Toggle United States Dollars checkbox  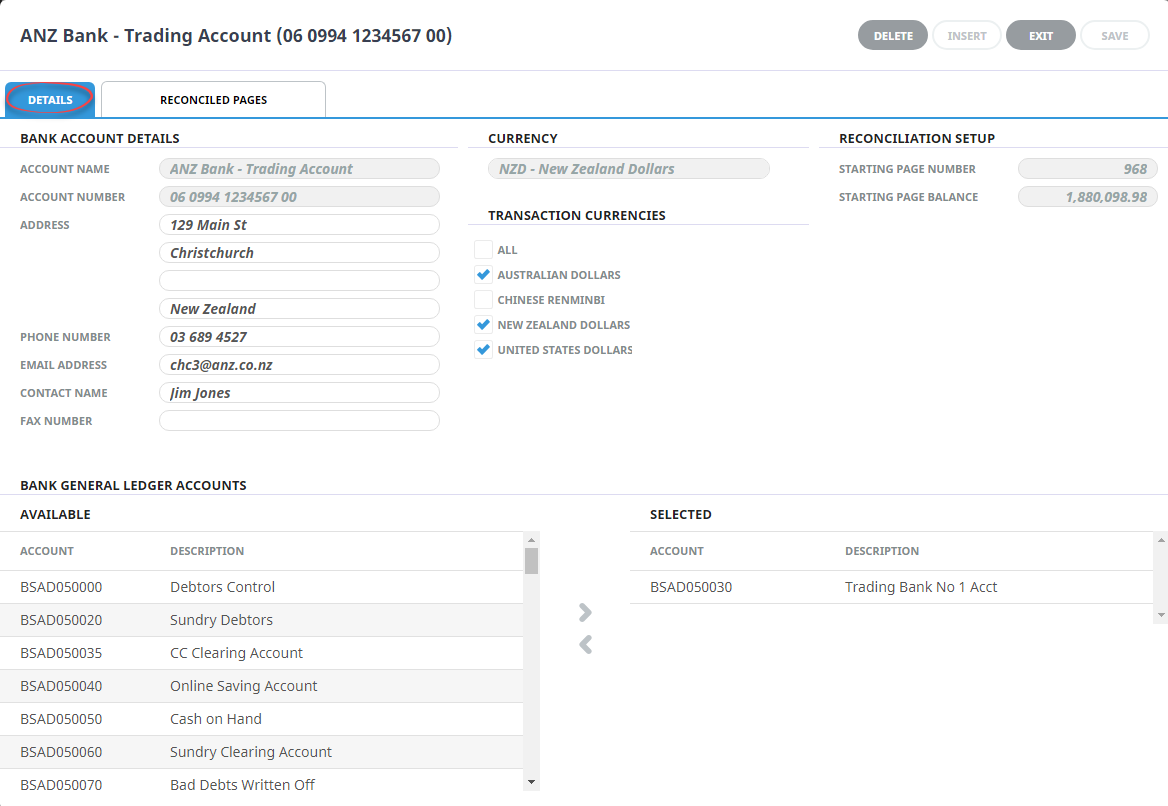point(483,349)
